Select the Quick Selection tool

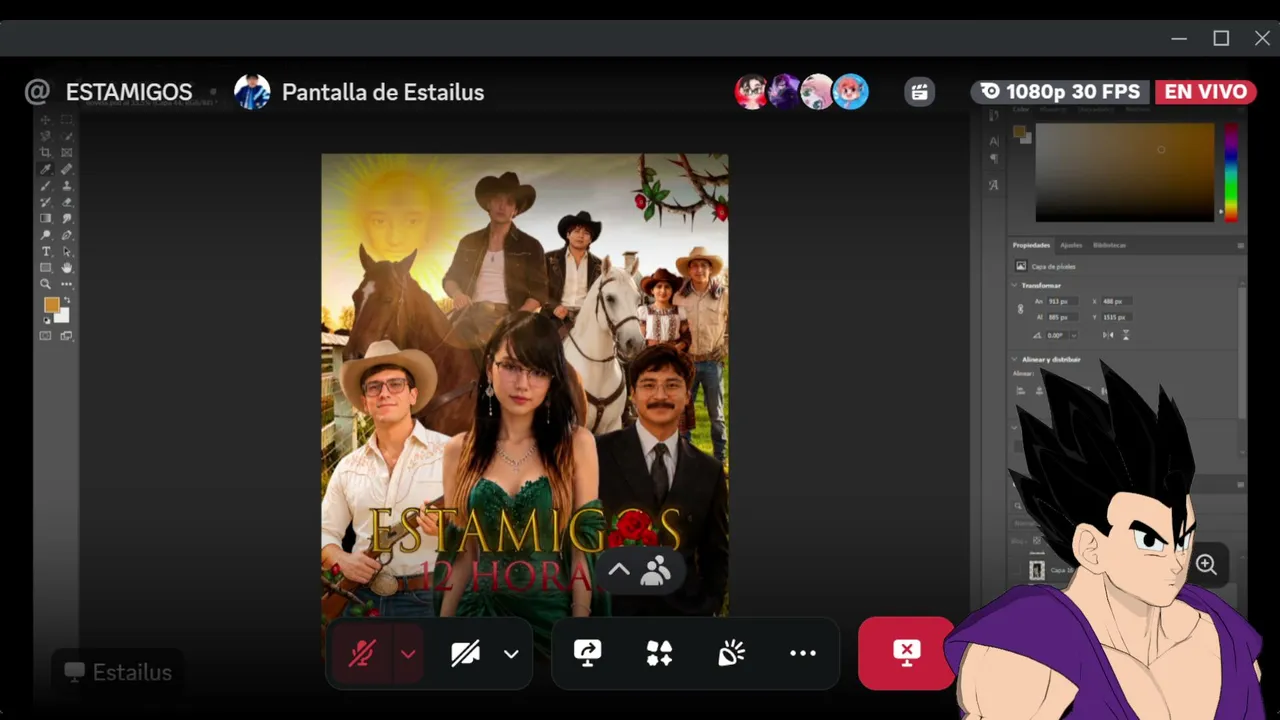pyautogui.click(x=67, y=136)
